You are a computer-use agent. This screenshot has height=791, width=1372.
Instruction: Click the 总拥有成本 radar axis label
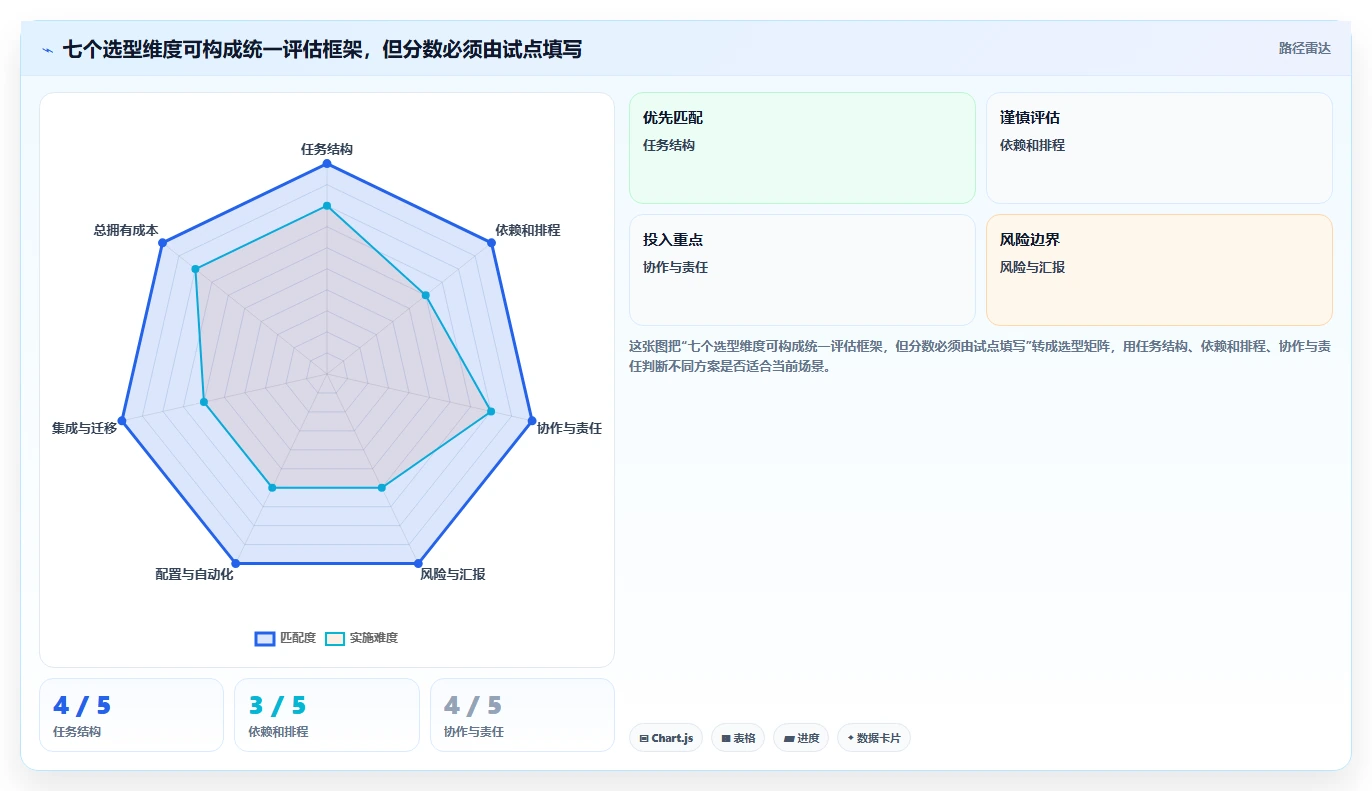126,230
